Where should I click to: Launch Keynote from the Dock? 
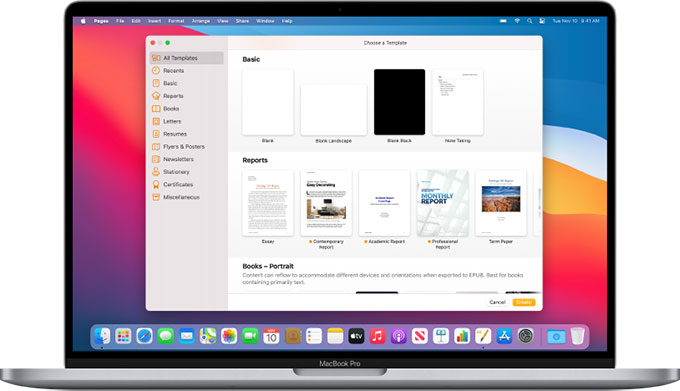(441, 336)
